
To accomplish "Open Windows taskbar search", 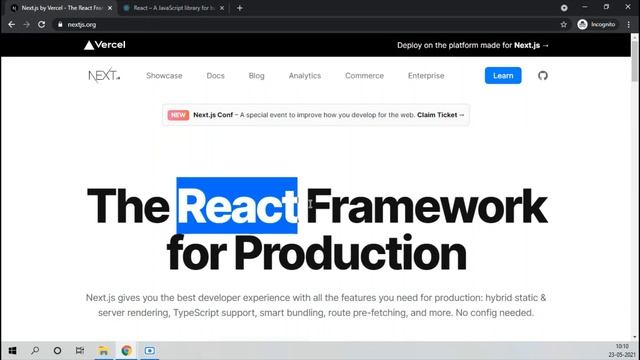I will point(35,350).
